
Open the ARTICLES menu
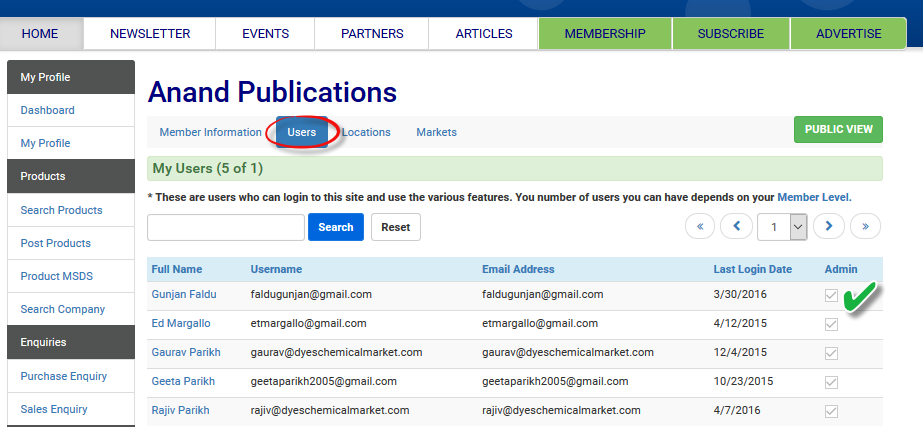click(484, 34)
